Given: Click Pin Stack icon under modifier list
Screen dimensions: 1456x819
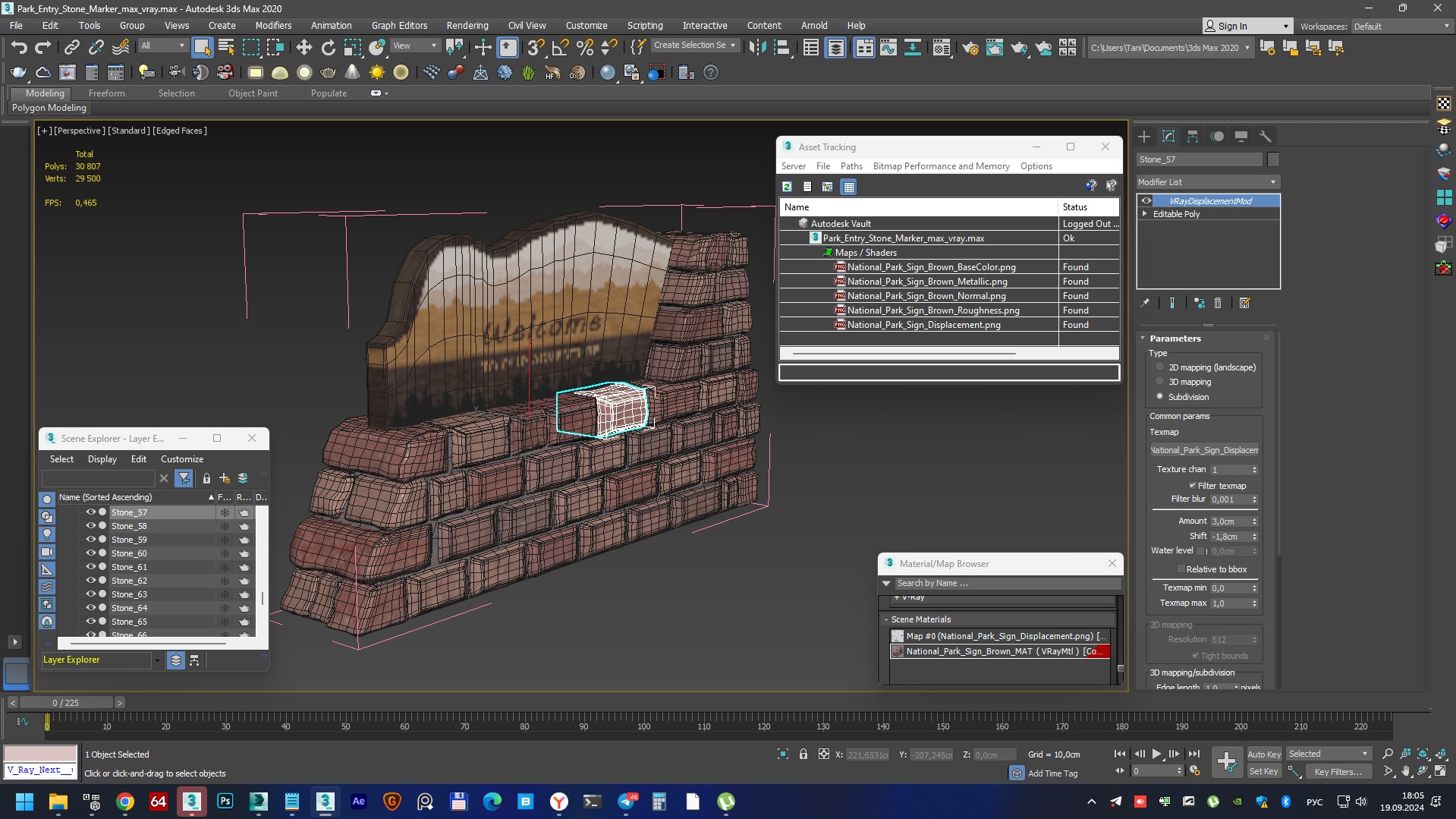Looking at the screenshot, I should (x=1145, y=303).
